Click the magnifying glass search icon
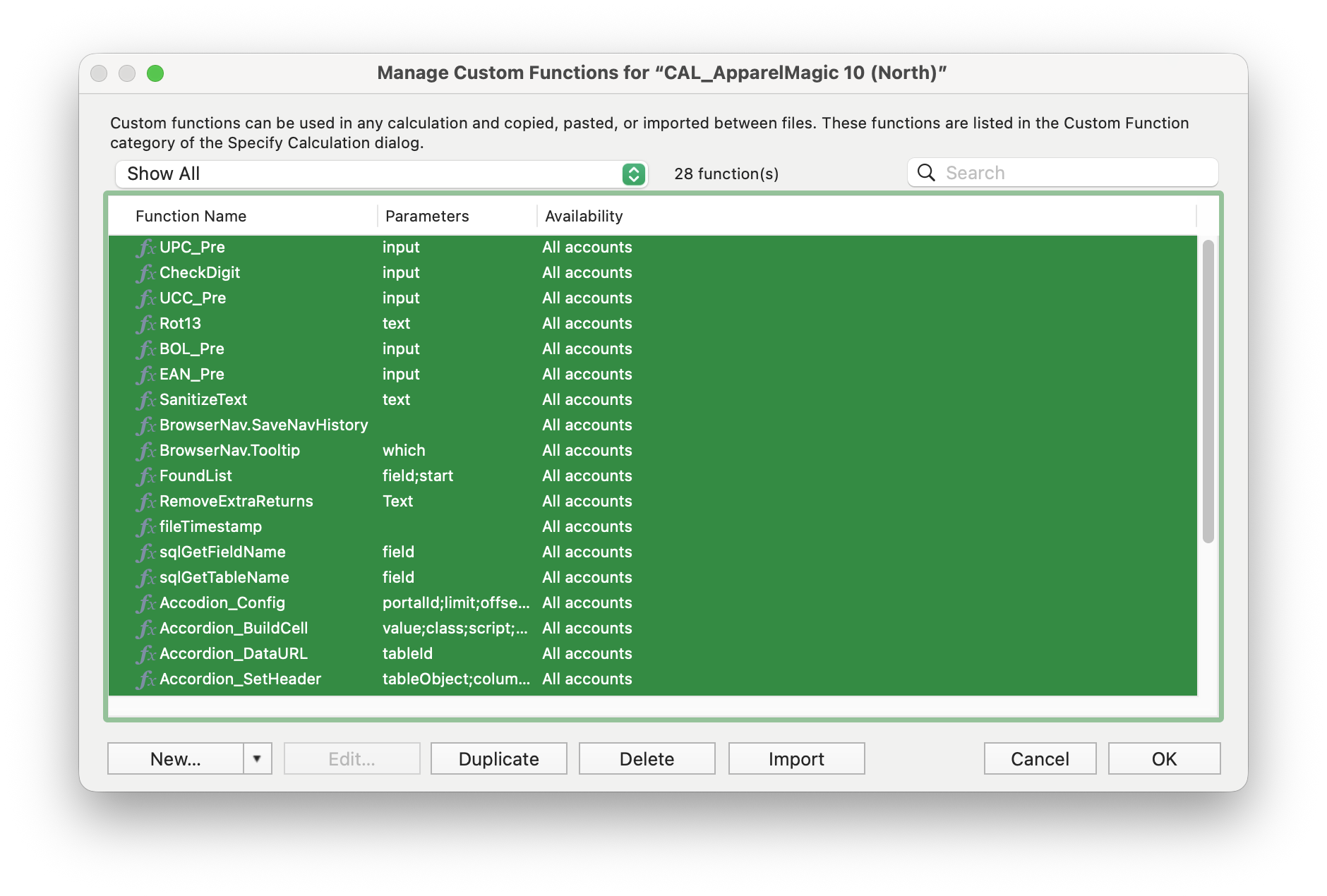Screen dimensions: 1327x896 click(x=926, y=173)
